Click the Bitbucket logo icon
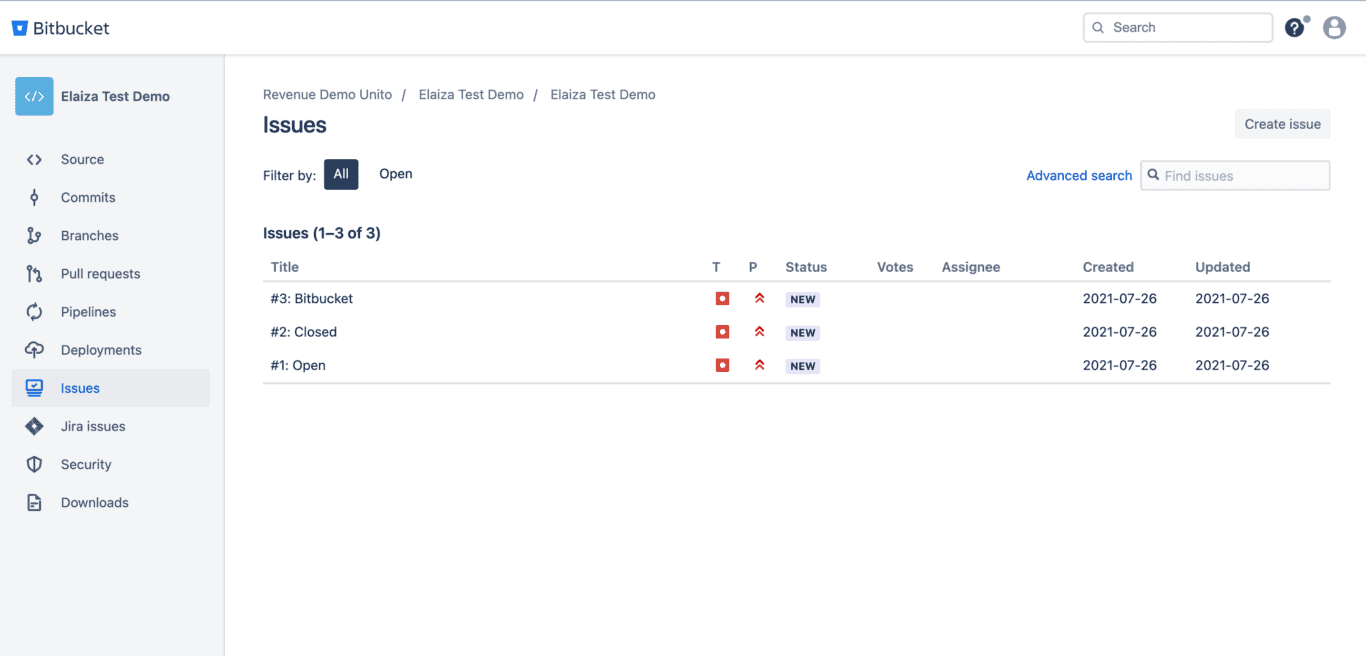Screen dimensions: 1366x656 point(20,28)
